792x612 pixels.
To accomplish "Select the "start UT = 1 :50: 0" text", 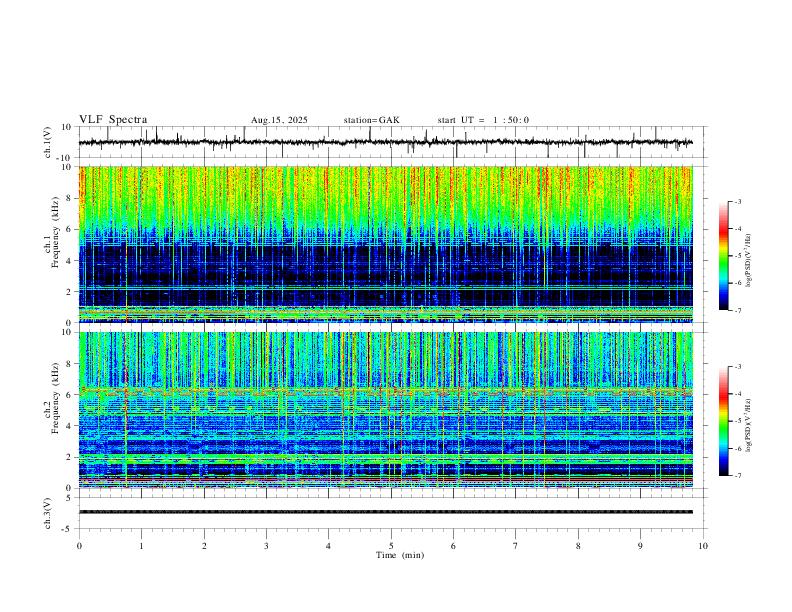I will point(483,120).
